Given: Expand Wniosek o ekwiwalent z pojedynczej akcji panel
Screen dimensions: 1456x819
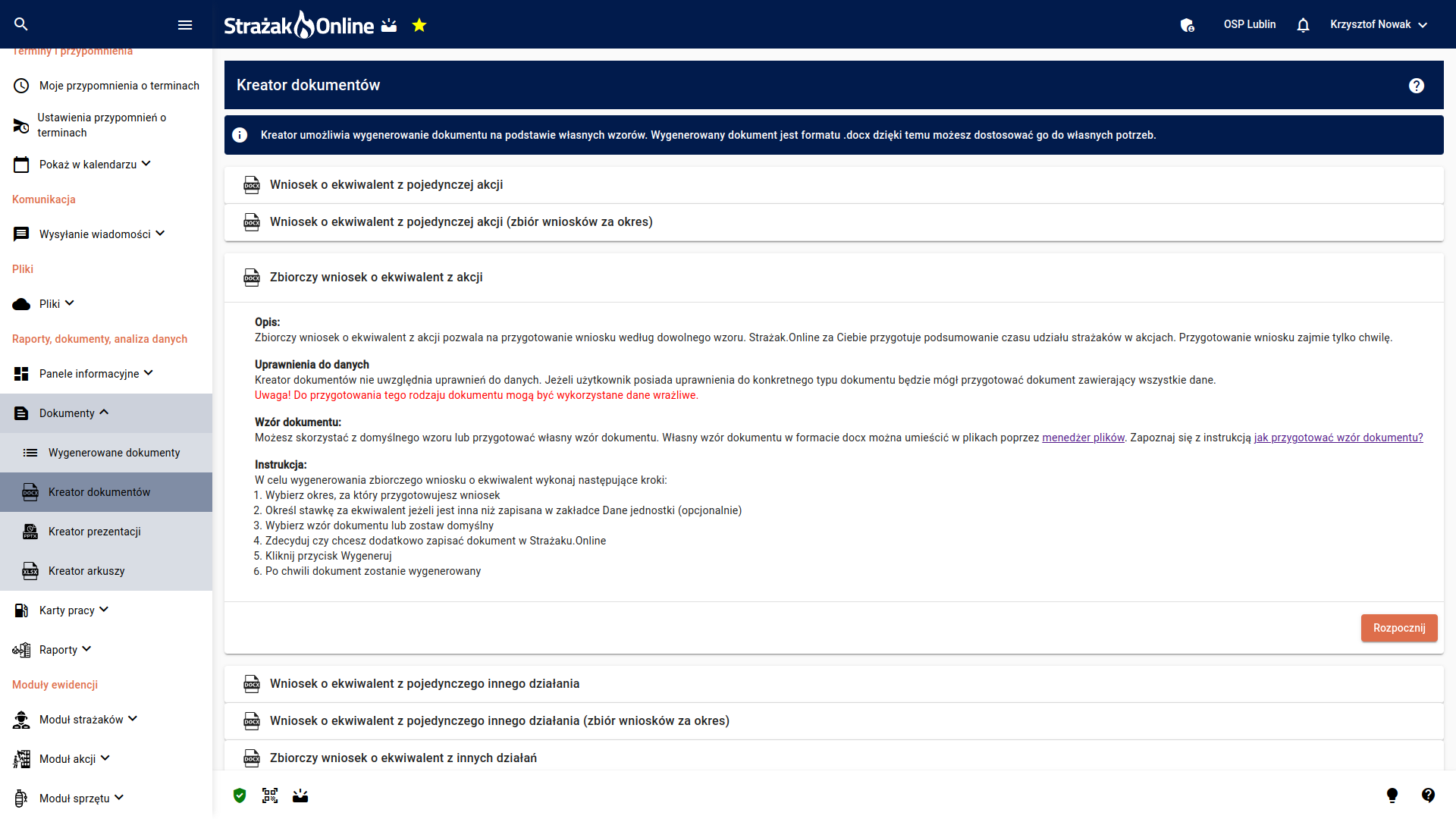Looking at the screenshot, I should tap(386, 185).
